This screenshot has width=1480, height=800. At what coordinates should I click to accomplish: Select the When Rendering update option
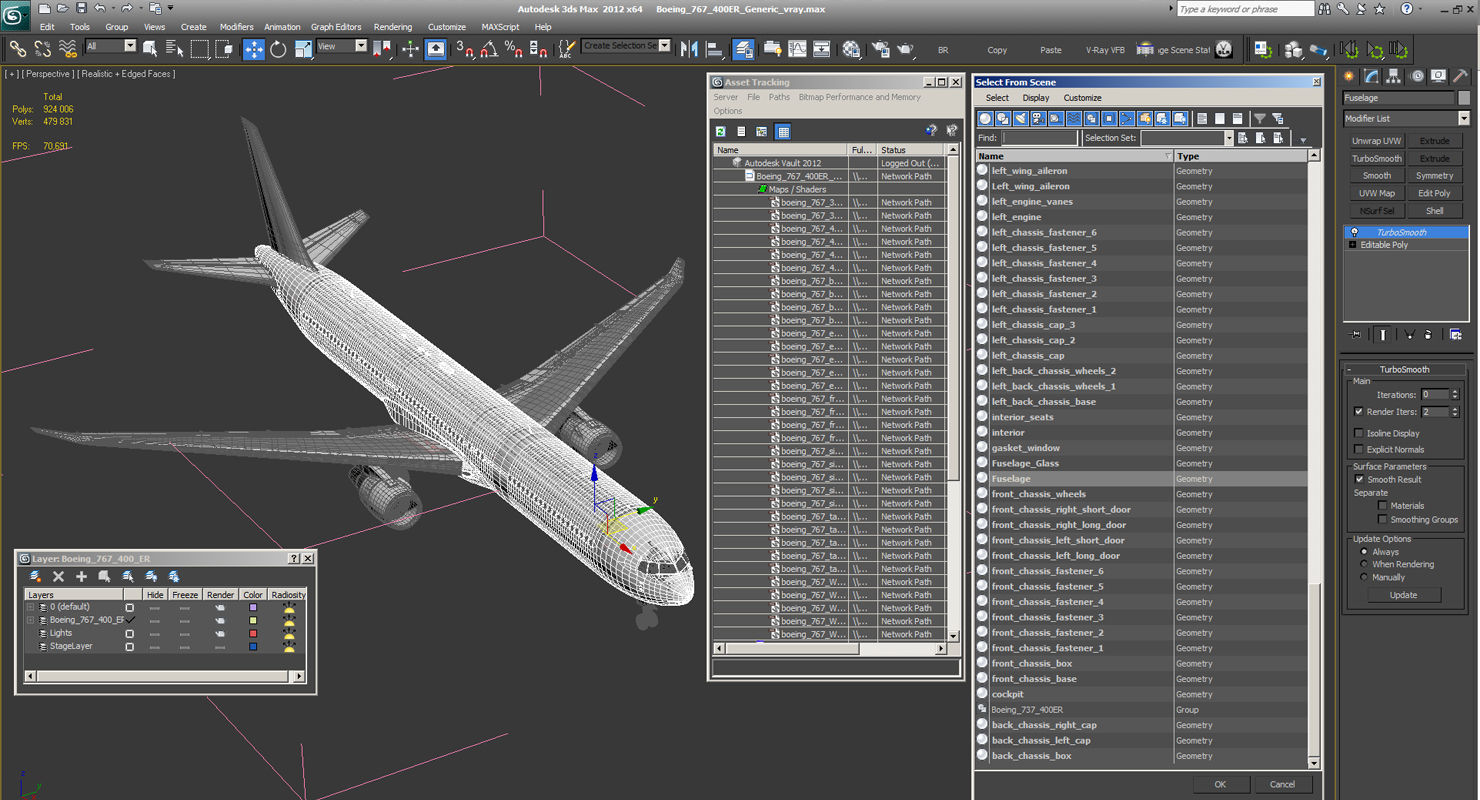1363,564
